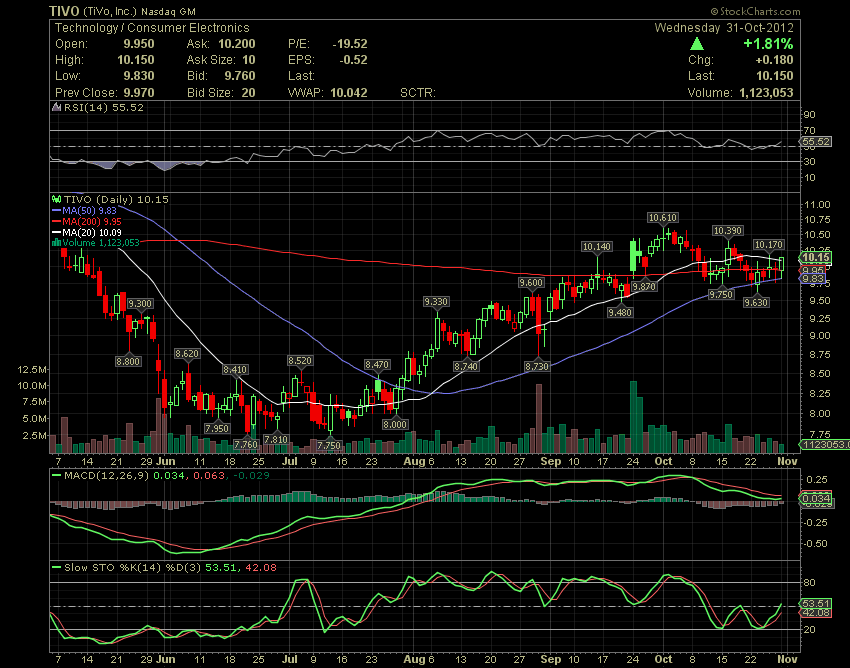
Task: Click the 7.760 price low label
Action: [x=246, y=445]
